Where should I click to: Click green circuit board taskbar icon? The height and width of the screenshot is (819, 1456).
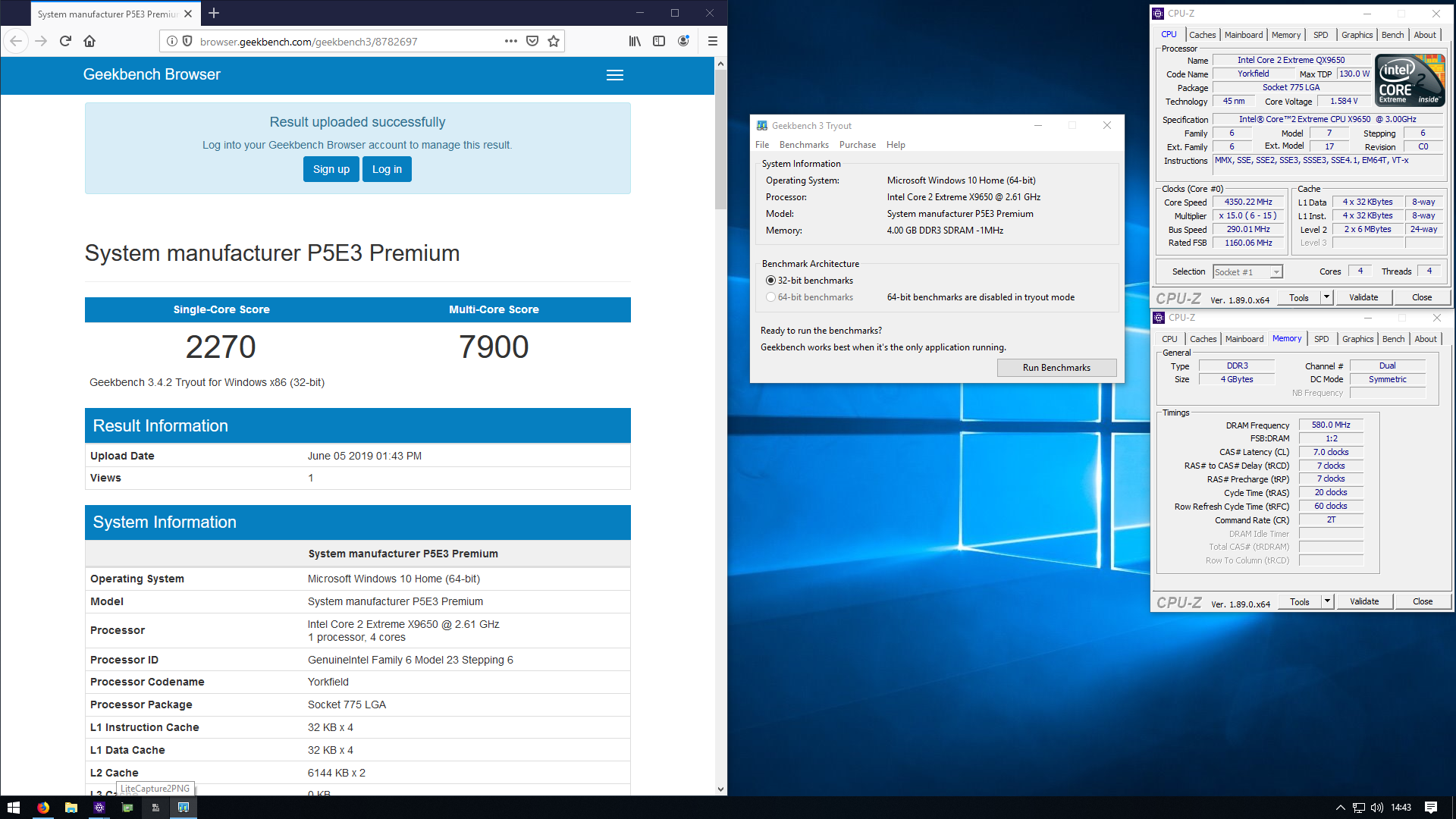[127, 808]
